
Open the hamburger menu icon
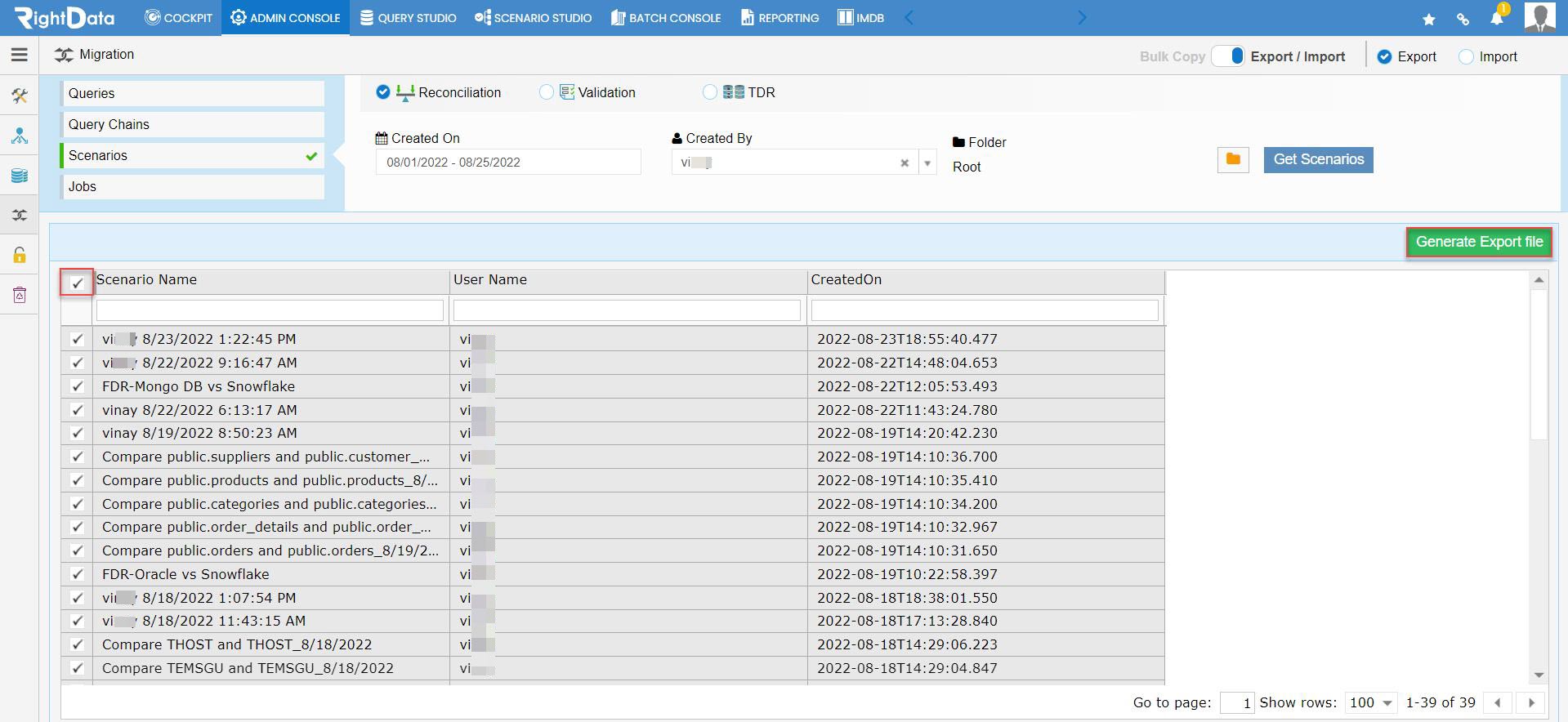[x=20, y=55]
